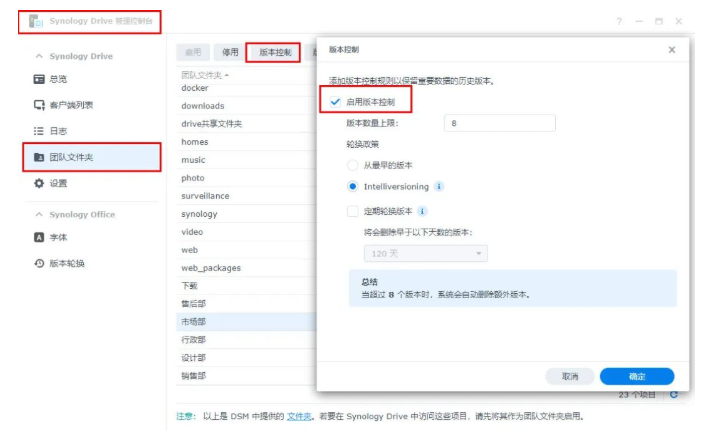Viewport: 724px width, 445px height.
Task: Select the 销售部 folder row
Action: point(246,376)
